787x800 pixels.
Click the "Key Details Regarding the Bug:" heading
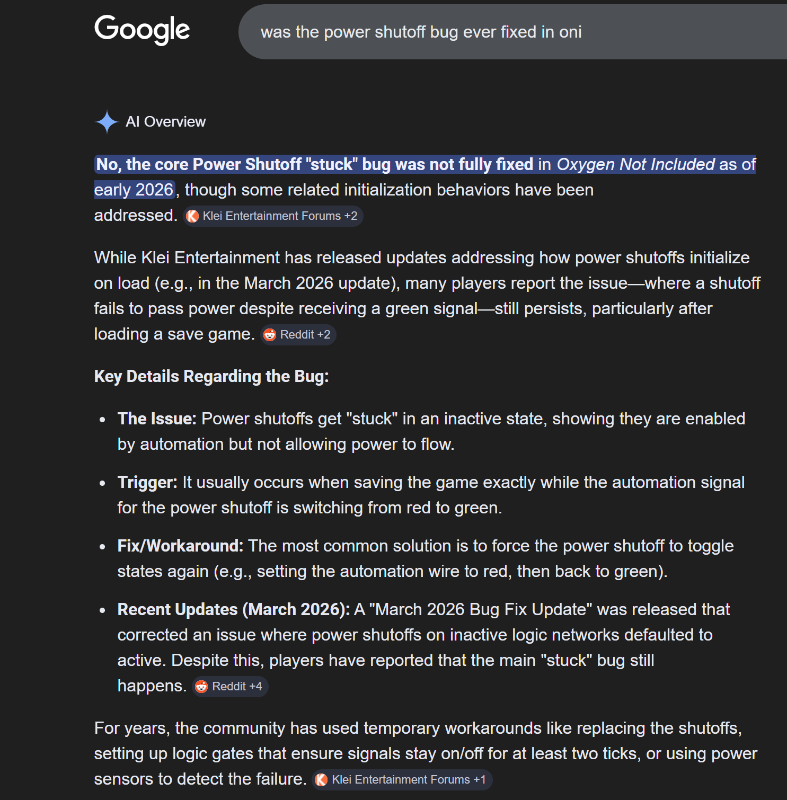[211, 376]
